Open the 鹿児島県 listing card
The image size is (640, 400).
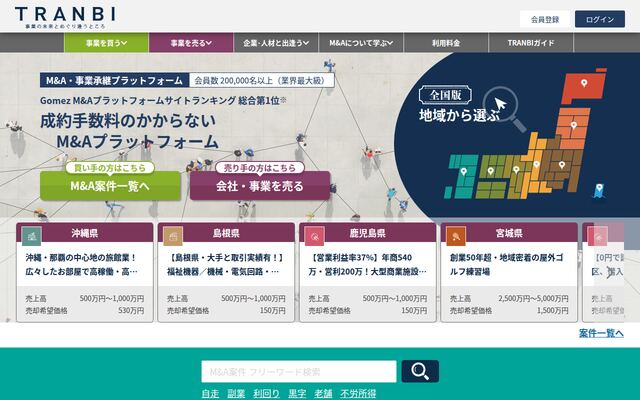tap(368, 272)
